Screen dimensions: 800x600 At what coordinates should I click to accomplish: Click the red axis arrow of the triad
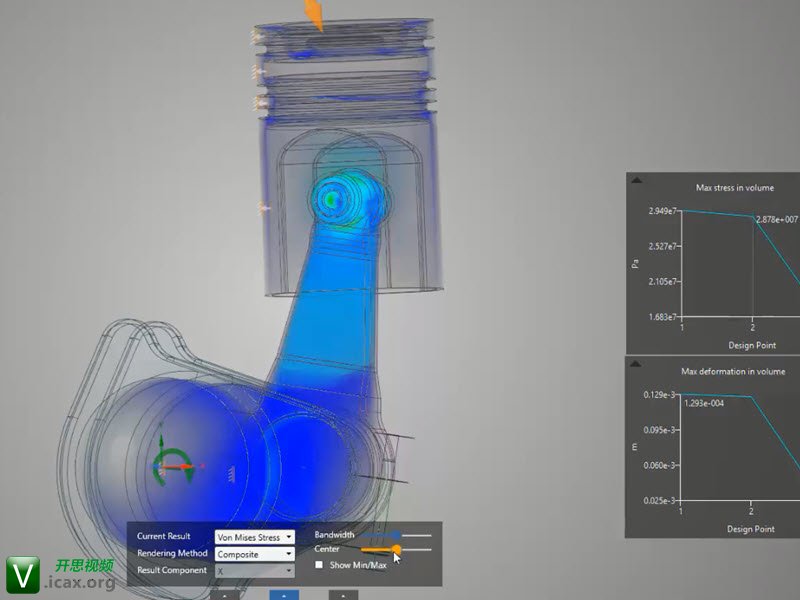coord(187,466)
